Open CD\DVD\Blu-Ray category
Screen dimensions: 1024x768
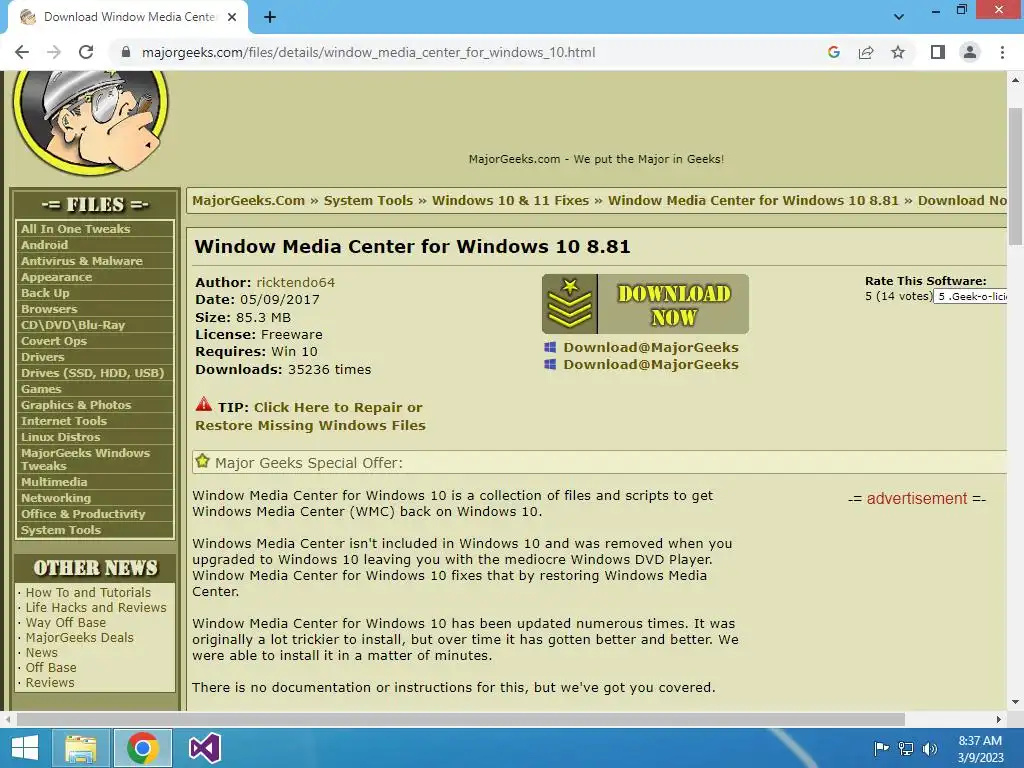pyautogui.click(x=72, y=325)
